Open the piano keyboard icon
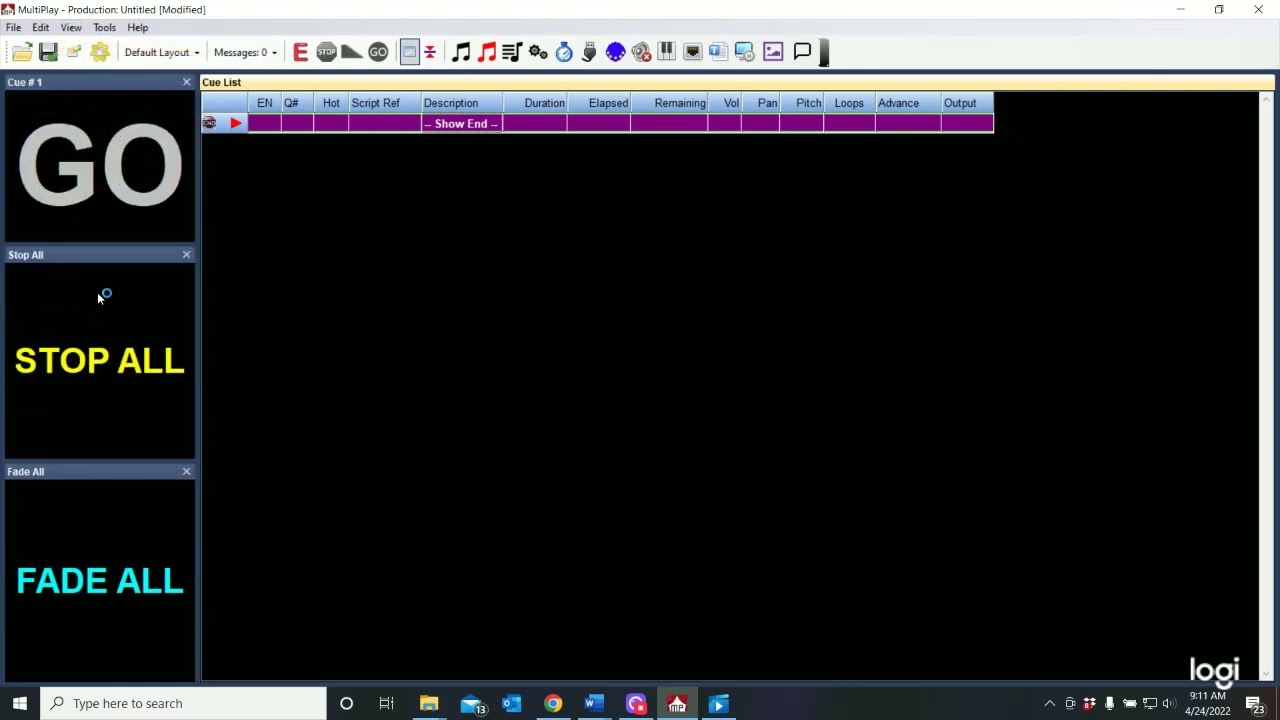The width and height of the screenshot is (1280, 720). click(x=666, y=52)
